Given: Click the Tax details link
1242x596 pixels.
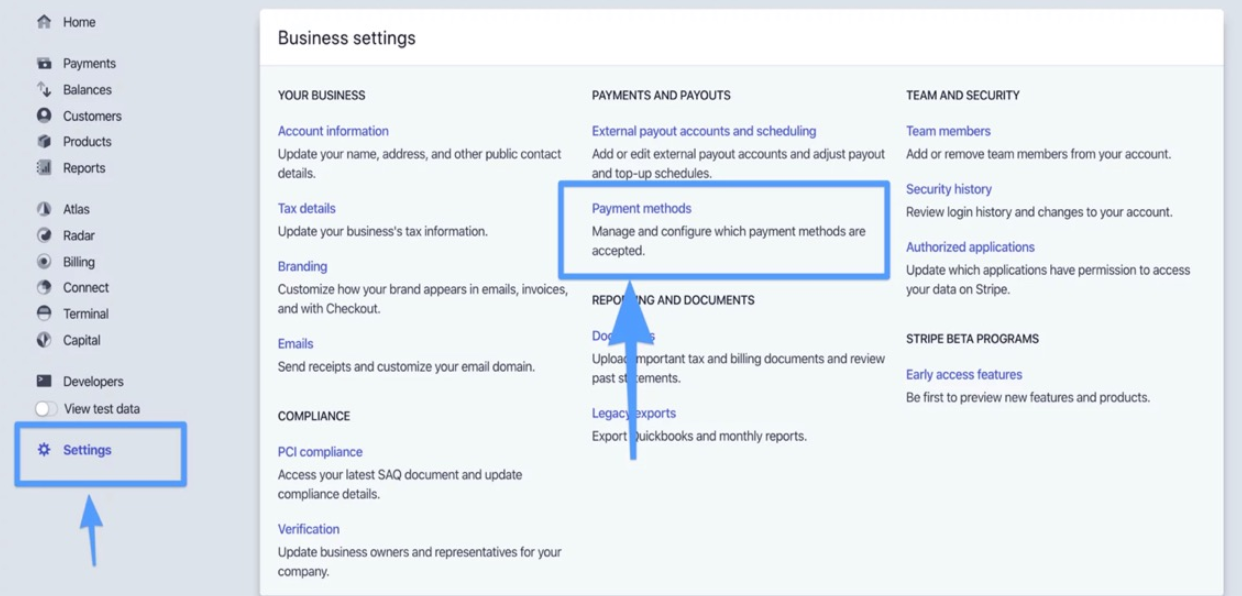Looking at the screenshot, I should tap(307, 208).
